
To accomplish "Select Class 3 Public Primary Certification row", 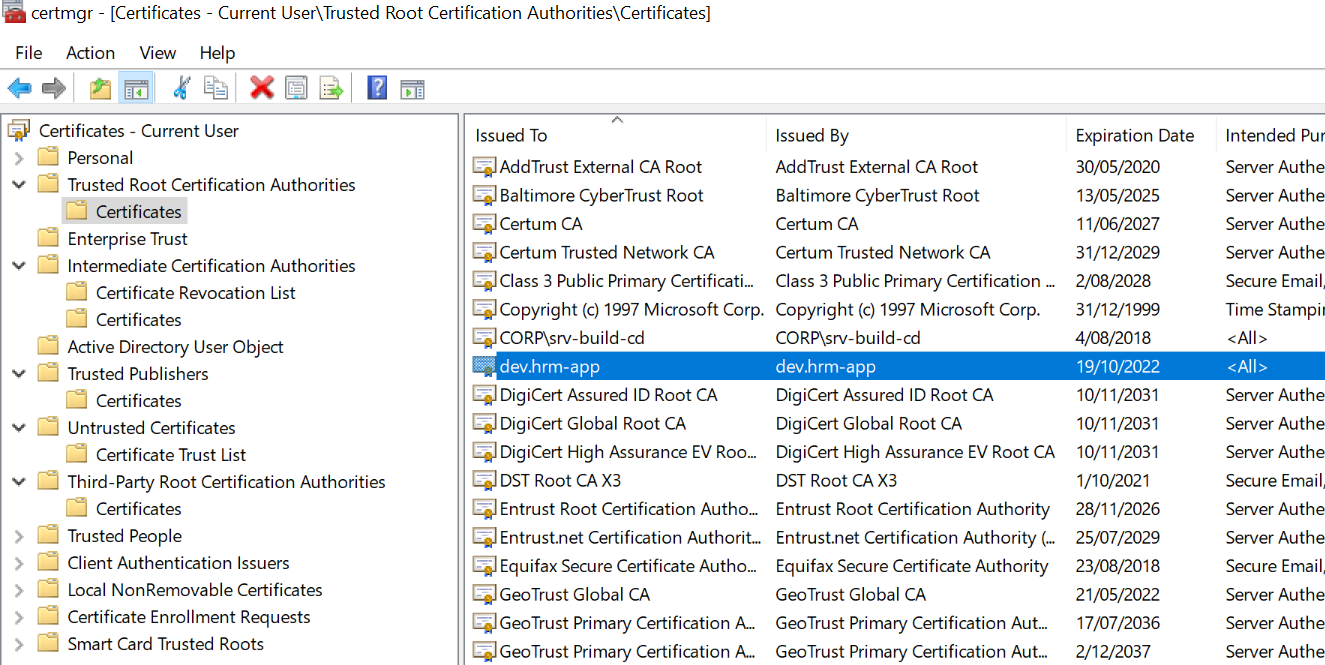I will click(896, 281).
